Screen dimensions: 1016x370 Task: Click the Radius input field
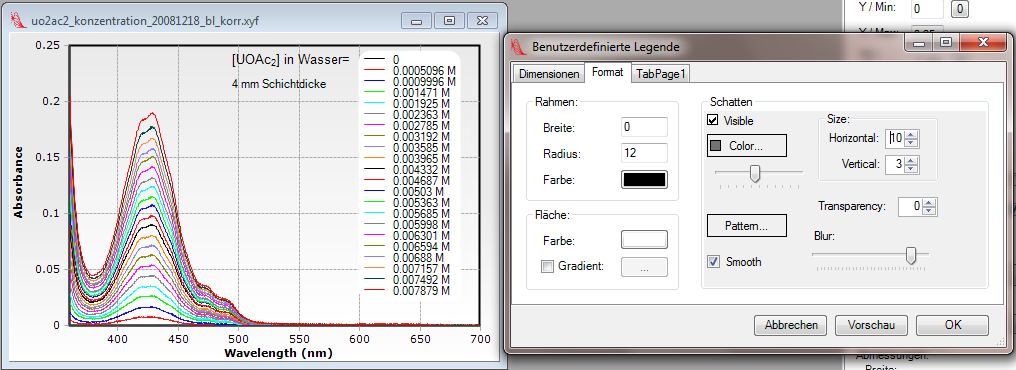[x=644, y=154]
